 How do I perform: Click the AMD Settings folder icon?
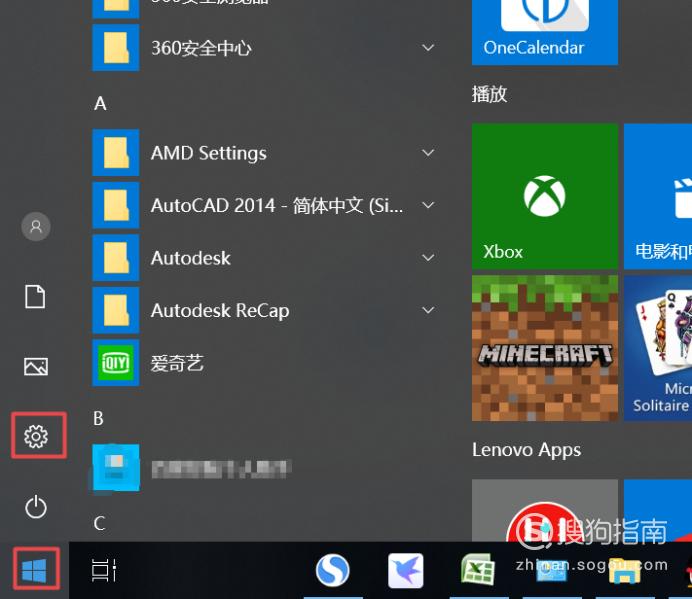[x=116, y=153]
